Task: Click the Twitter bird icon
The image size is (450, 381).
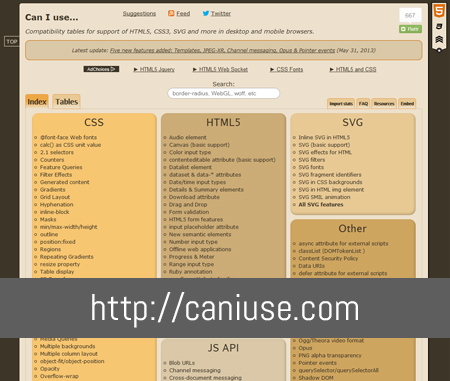Action: (206, 13)
